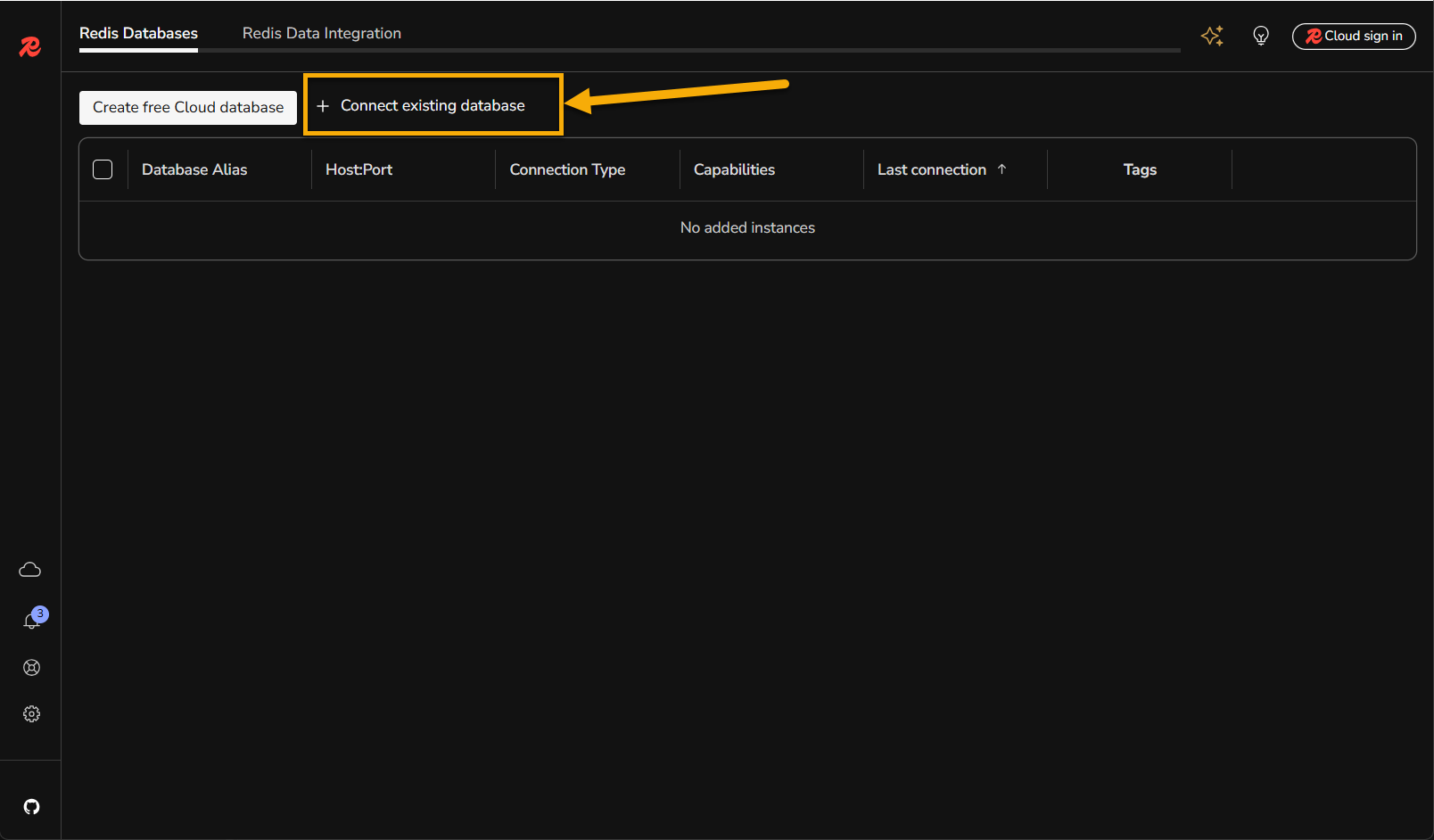Click the Cloud sign in button
Viewport: 1434px width, 840px height.
[x=1353, y=37]
